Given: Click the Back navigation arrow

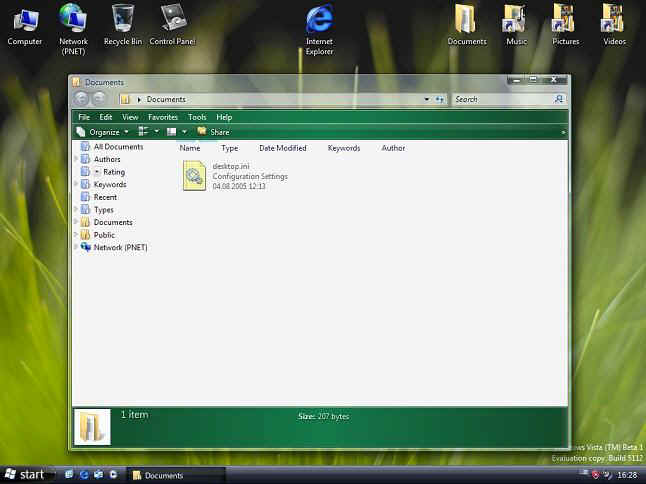Looking at the screenshot, I should [x=82, y=99].
